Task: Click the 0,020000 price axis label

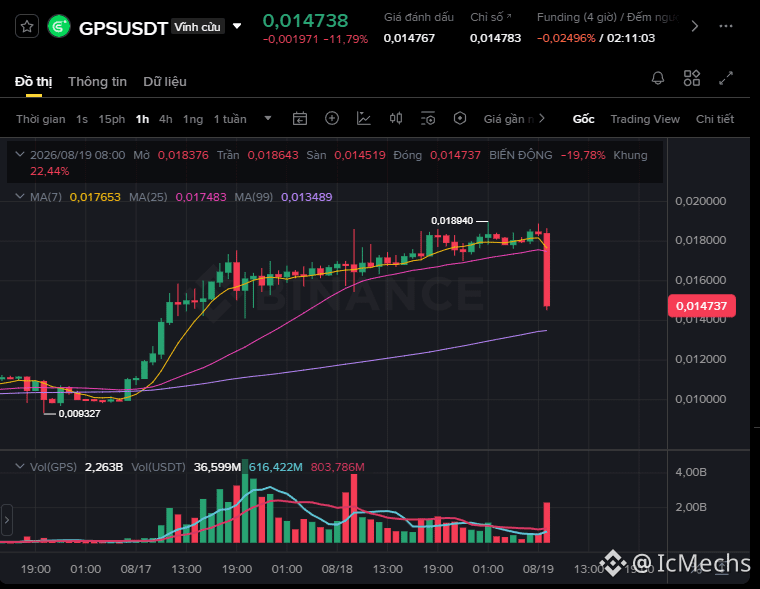Action: pos(700,201)
